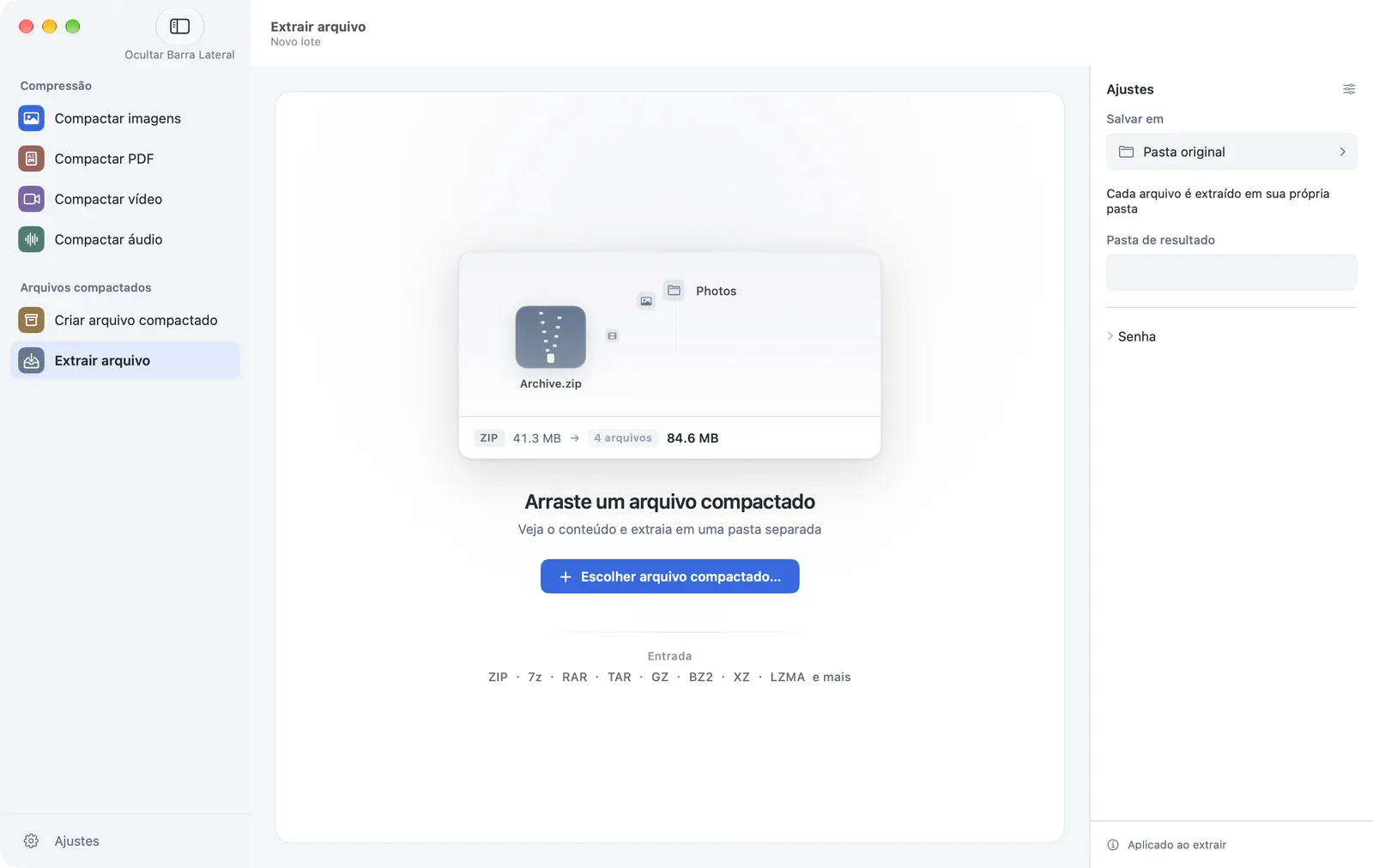
Task: Choose the Compactar vídeo camera icon
Action: coord(32,199)
